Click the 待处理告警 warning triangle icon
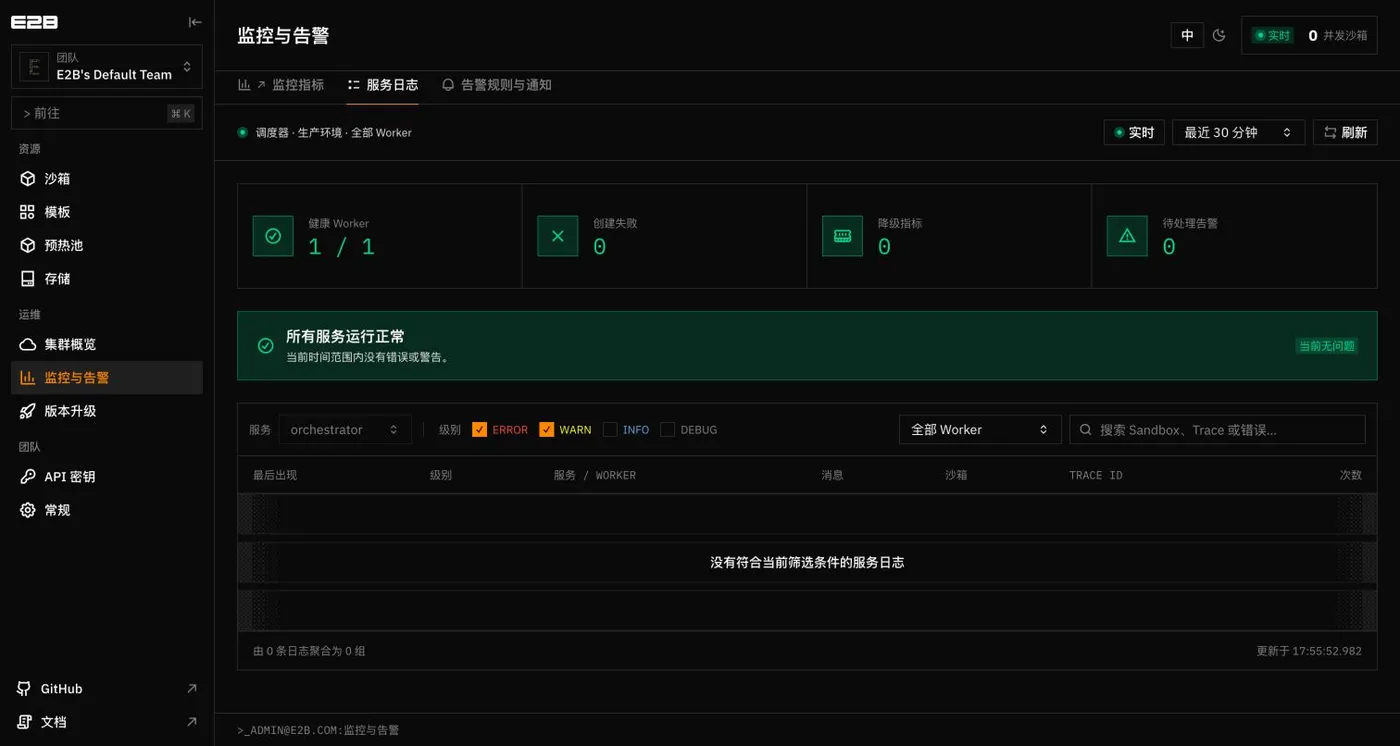1400x746 pixels. click(1127, 236)
